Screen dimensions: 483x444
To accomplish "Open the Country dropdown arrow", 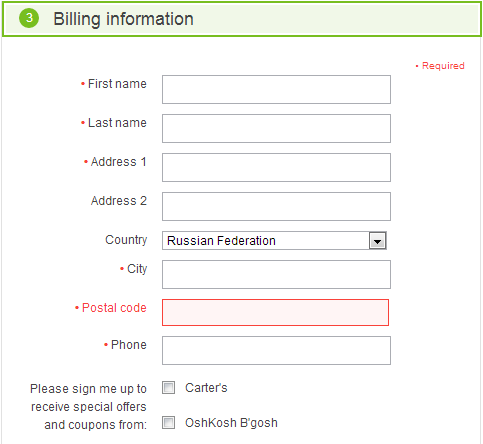I will coord(377,241).
